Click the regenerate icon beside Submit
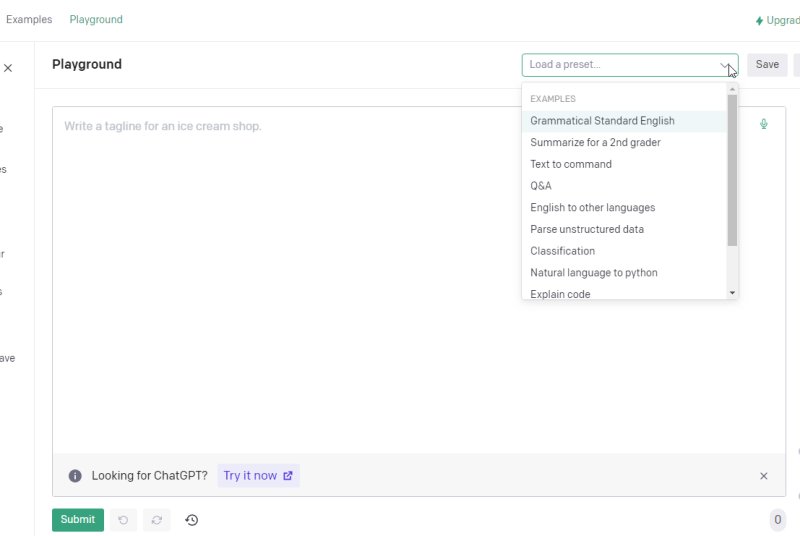 (157, 520)
